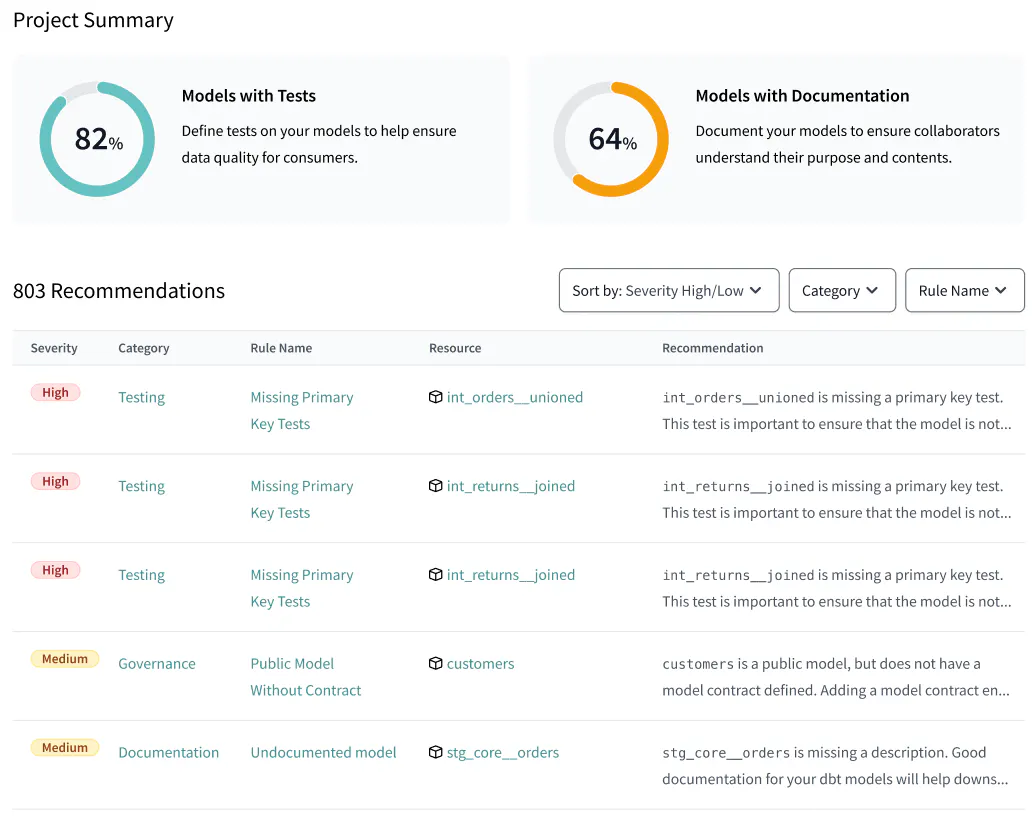This screenshot has height=816, width=1032.
Task: Open the Public Model Without Contract rule
Action: click(x=305, y=676)
